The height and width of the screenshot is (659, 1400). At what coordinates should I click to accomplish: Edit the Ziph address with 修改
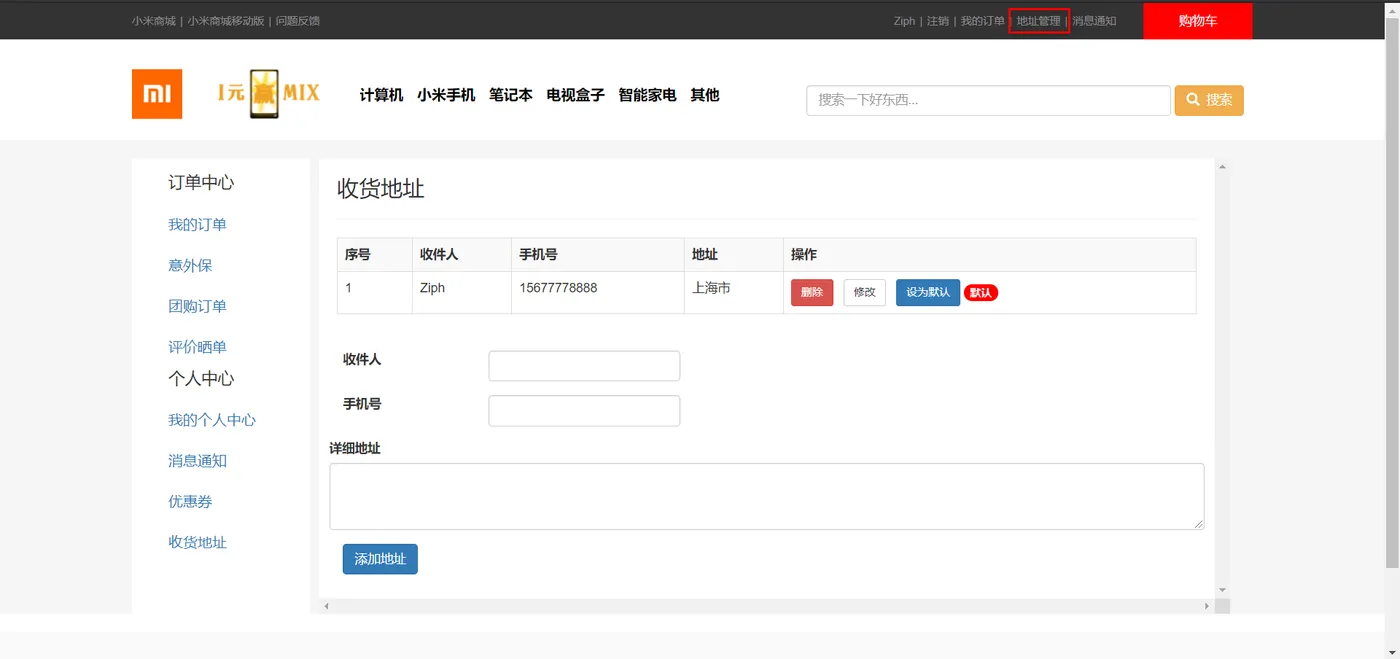click(x=865, y=292)
